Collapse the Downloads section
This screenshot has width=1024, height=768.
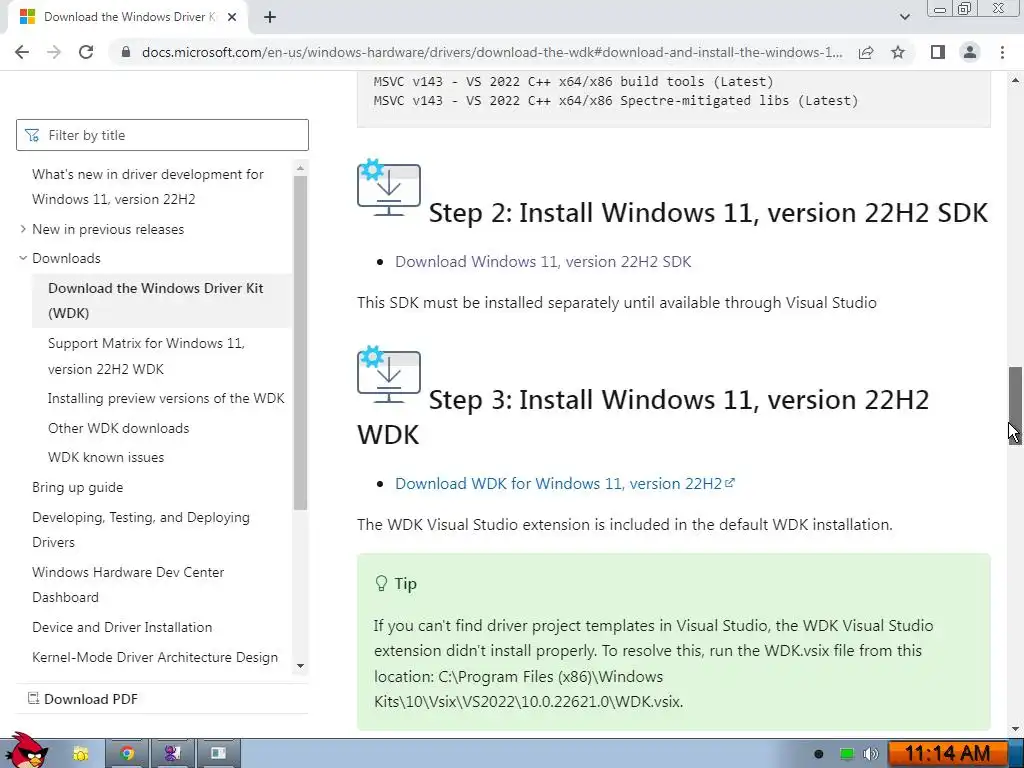point(23,258)
